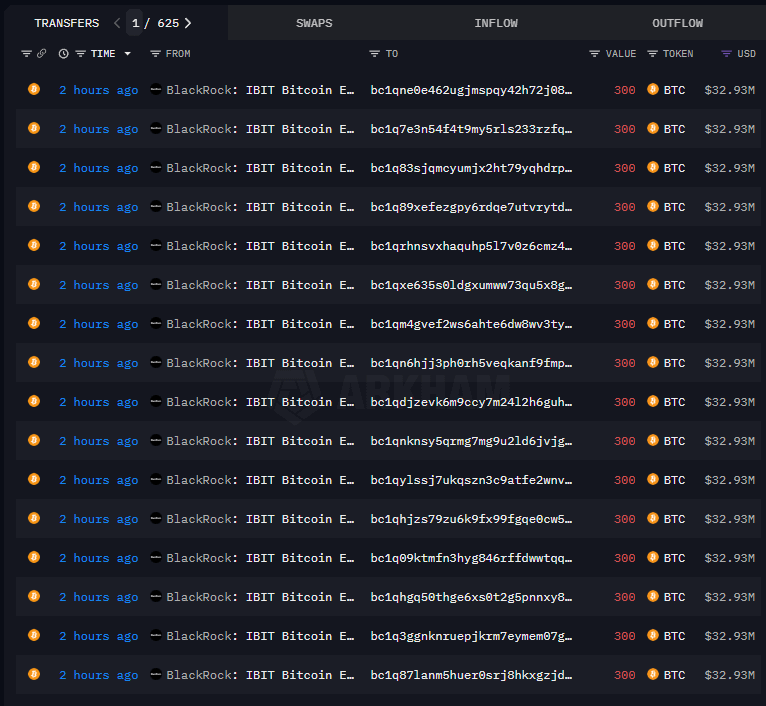Open address bc1q83sjqmcyumjx2ht79yqhdrp
Viewport: 766px width, 706px height.
(471, 168)
